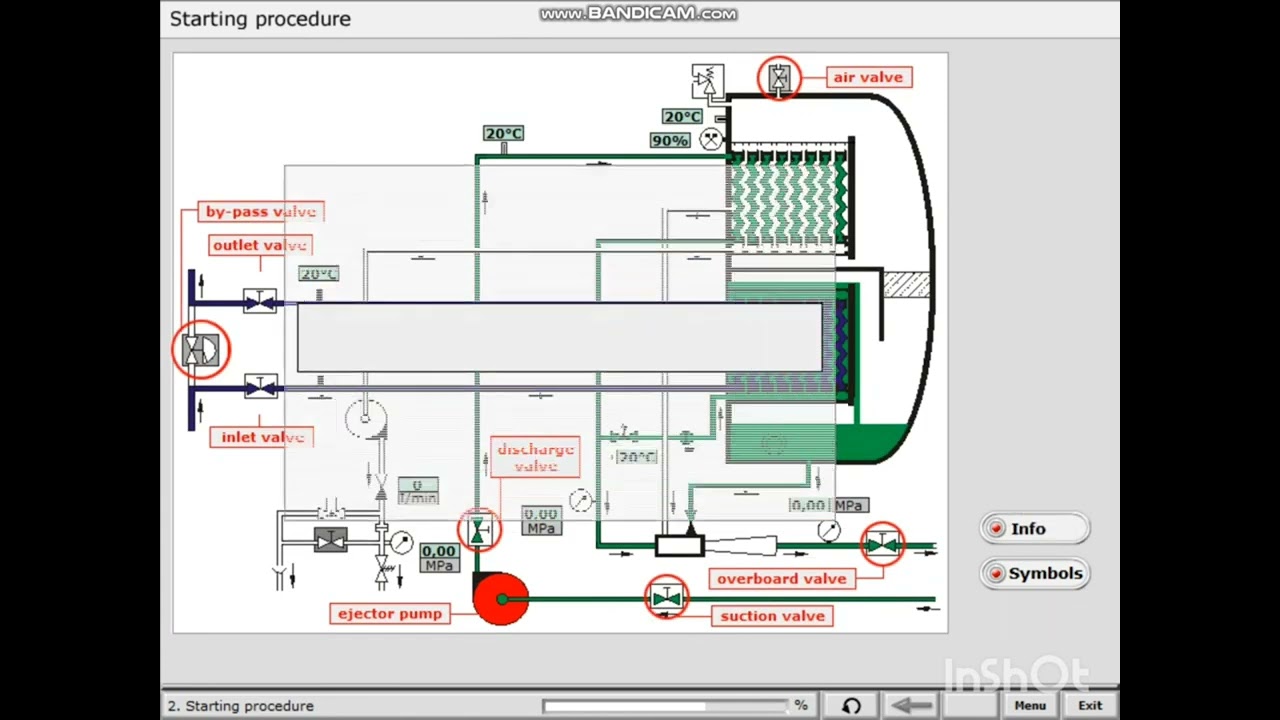Click the '2. Starting procedure' status text
Screen dimensions: 1280x720
(x=241, y=706)
